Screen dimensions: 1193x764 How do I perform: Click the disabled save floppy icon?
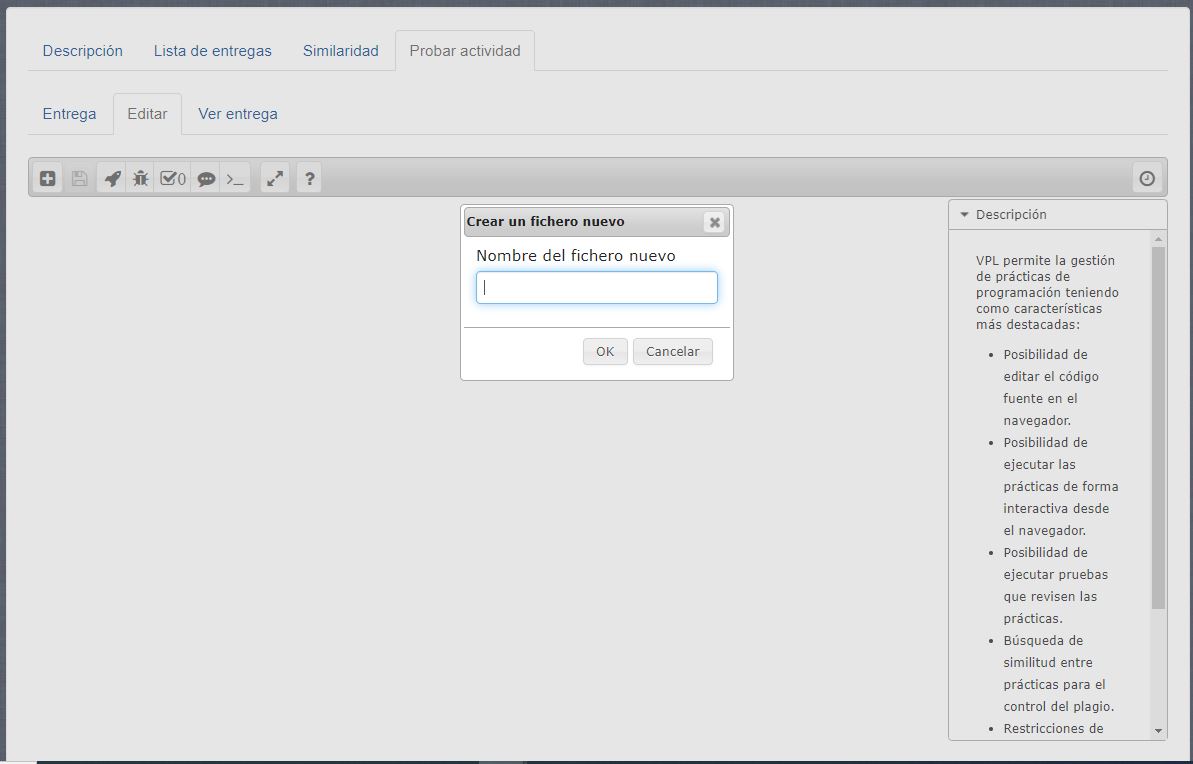pos(79,179)
